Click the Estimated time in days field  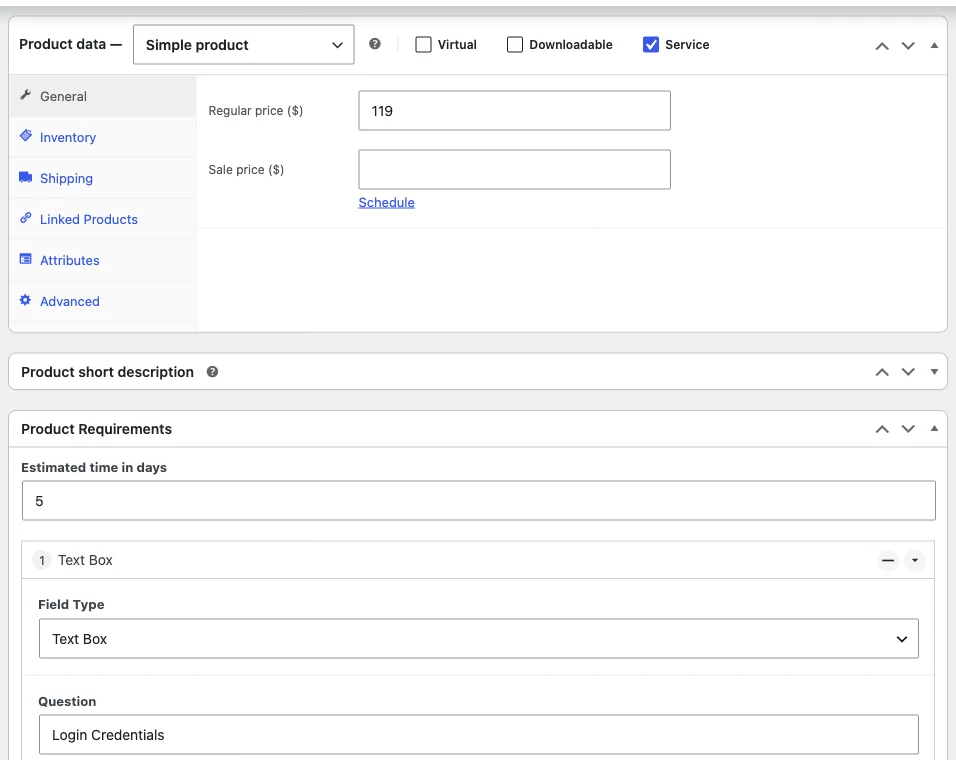[479, 500]
